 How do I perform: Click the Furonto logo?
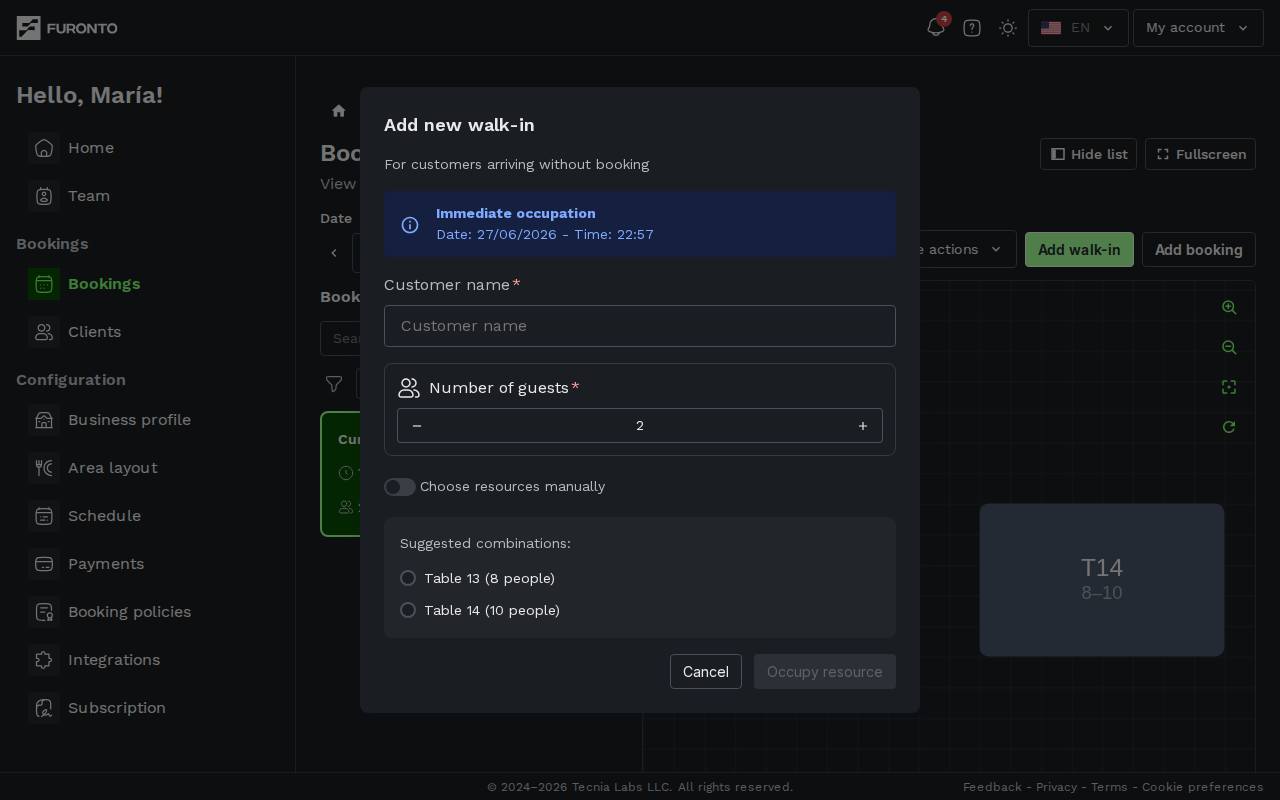coord(67,28)
